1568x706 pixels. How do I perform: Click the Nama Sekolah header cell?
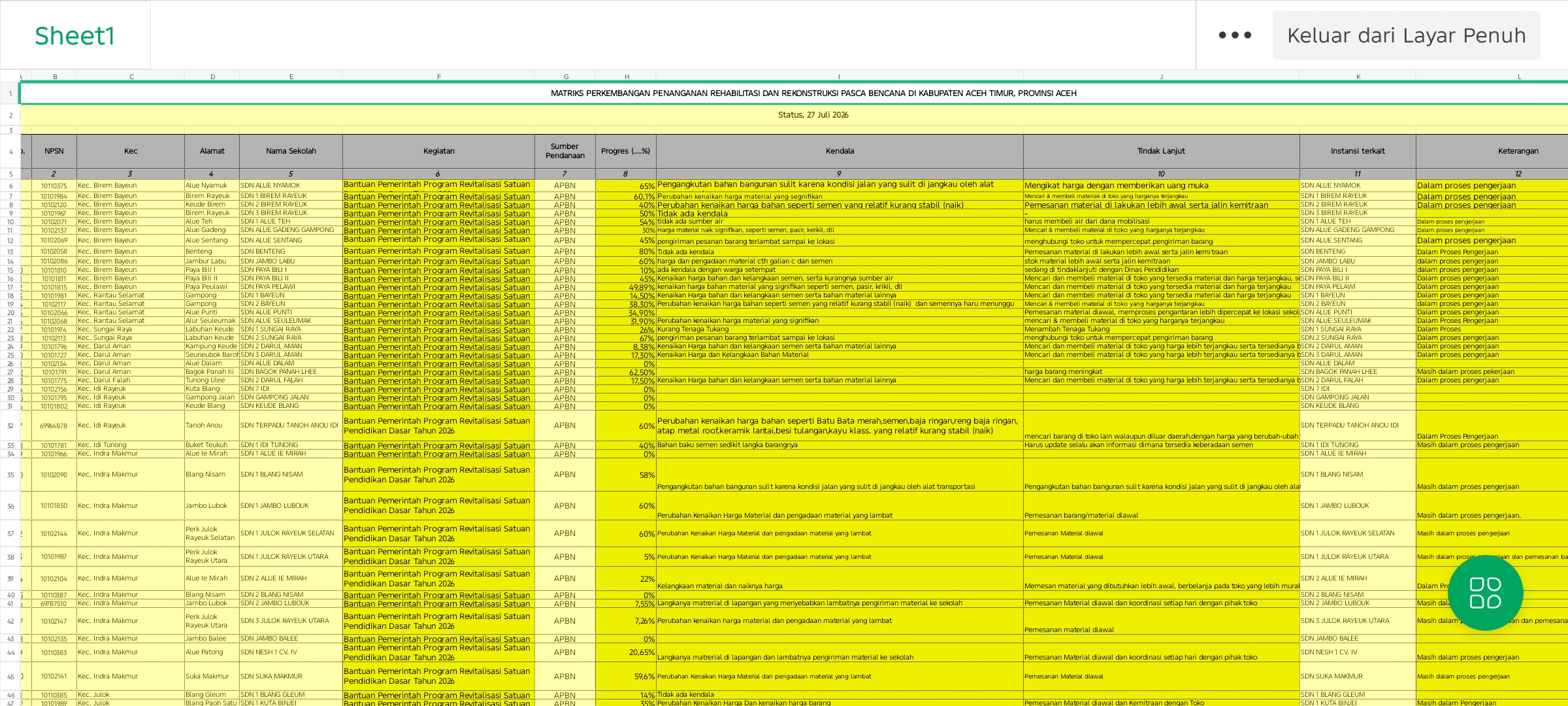click(x=291, y=151)
